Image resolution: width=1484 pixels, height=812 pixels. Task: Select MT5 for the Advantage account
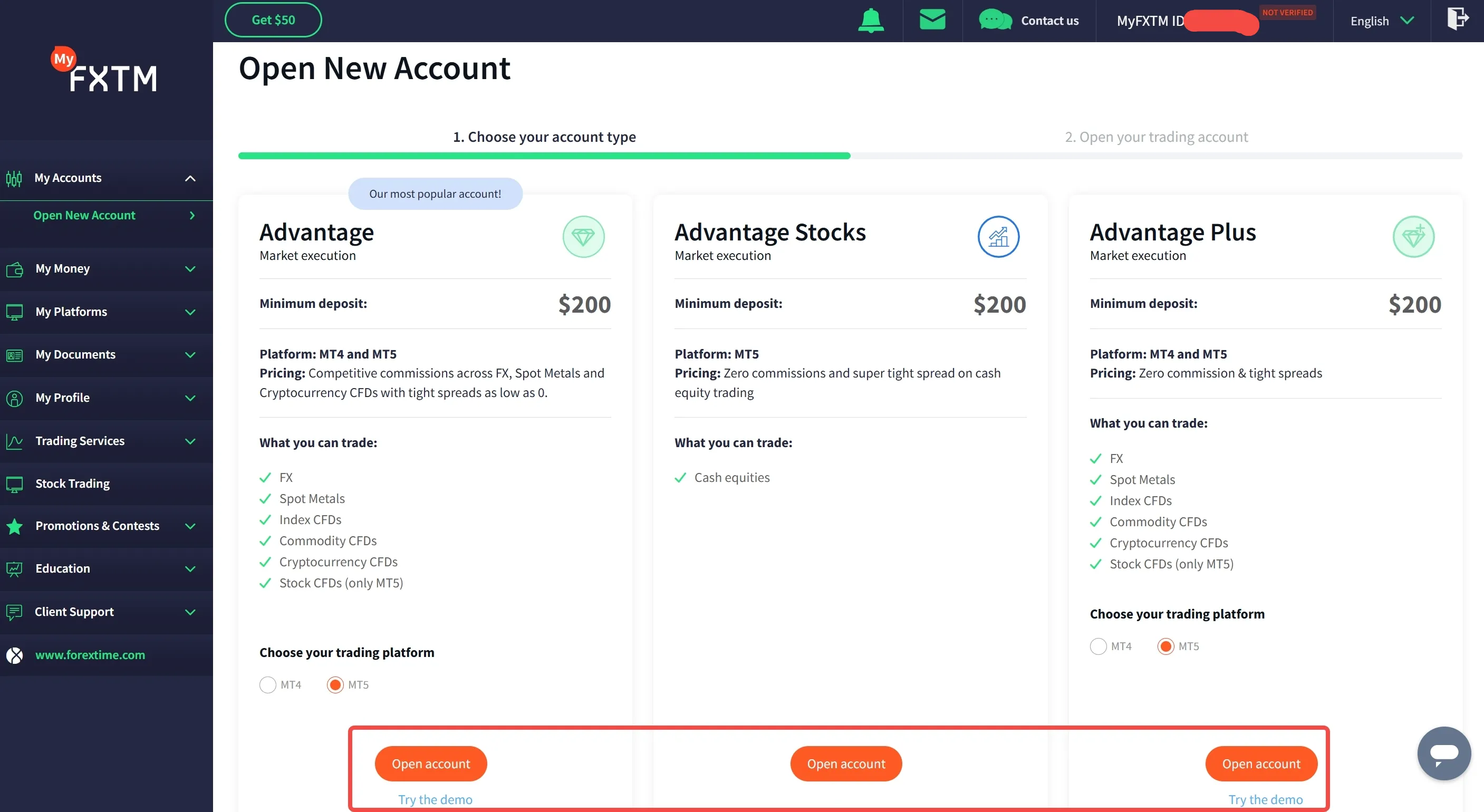pos(335,685)
